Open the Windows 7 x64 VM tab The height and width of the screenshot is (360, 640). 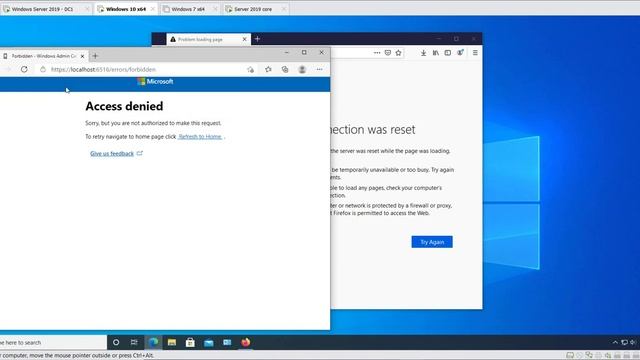(188, 9)
